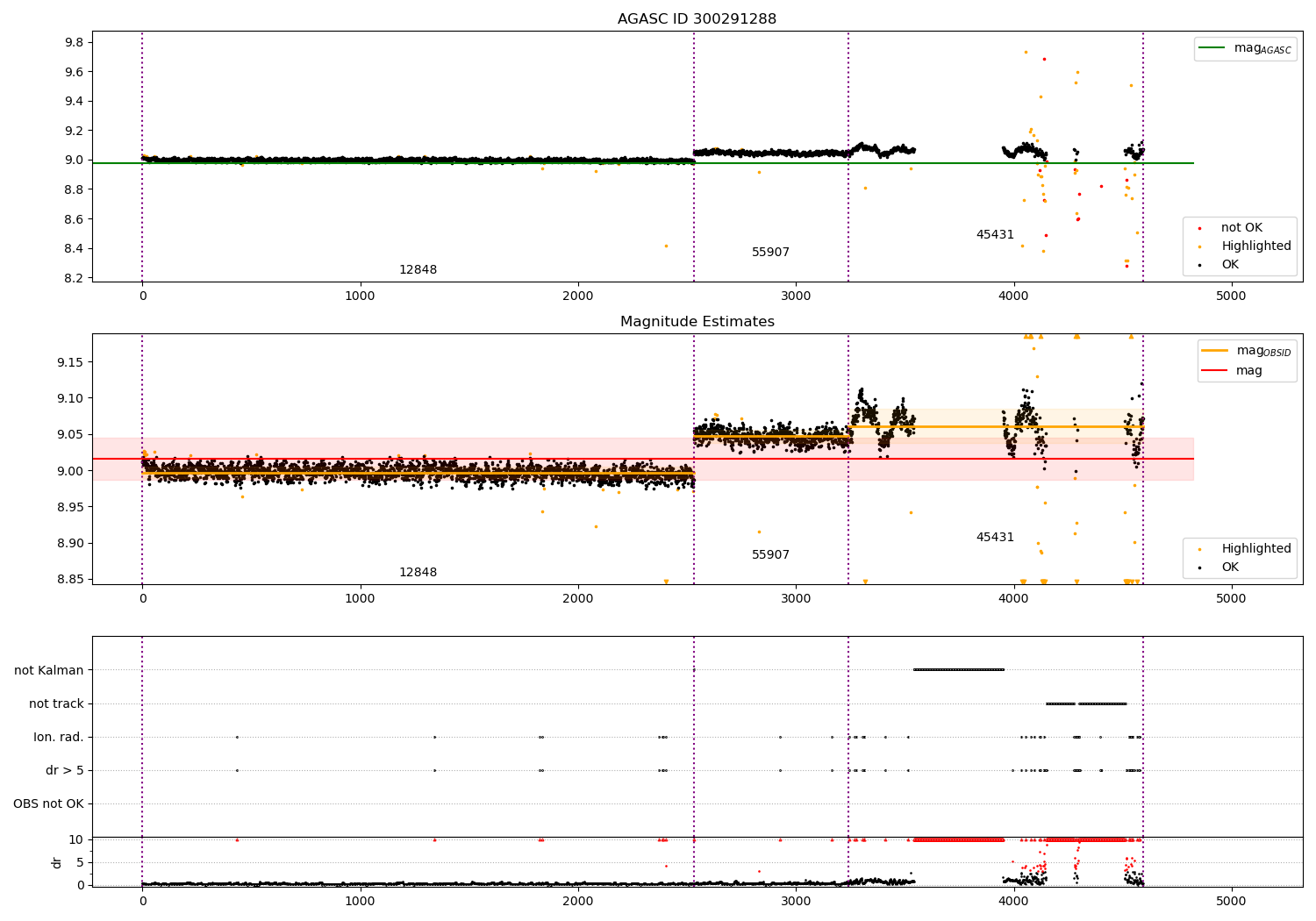
Task: Click the 2000 x-tick of Magnitude Estimates plot
Action: 578,598
